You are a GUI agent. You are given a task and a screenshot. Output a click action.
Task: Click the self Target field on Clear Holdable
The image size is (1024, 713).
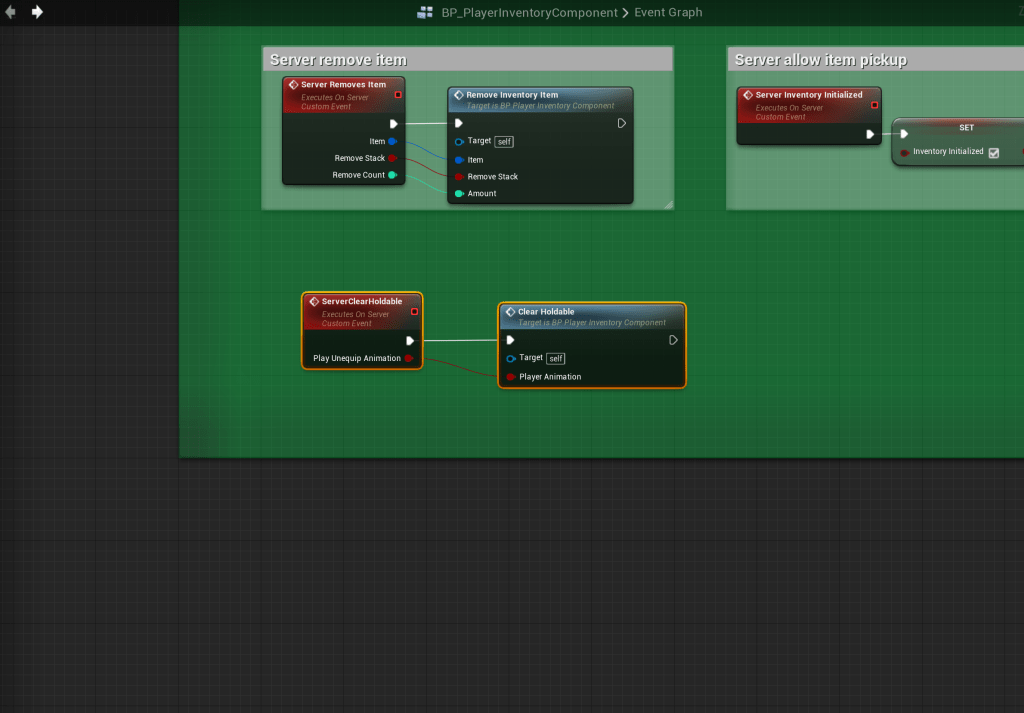(556, 358)
